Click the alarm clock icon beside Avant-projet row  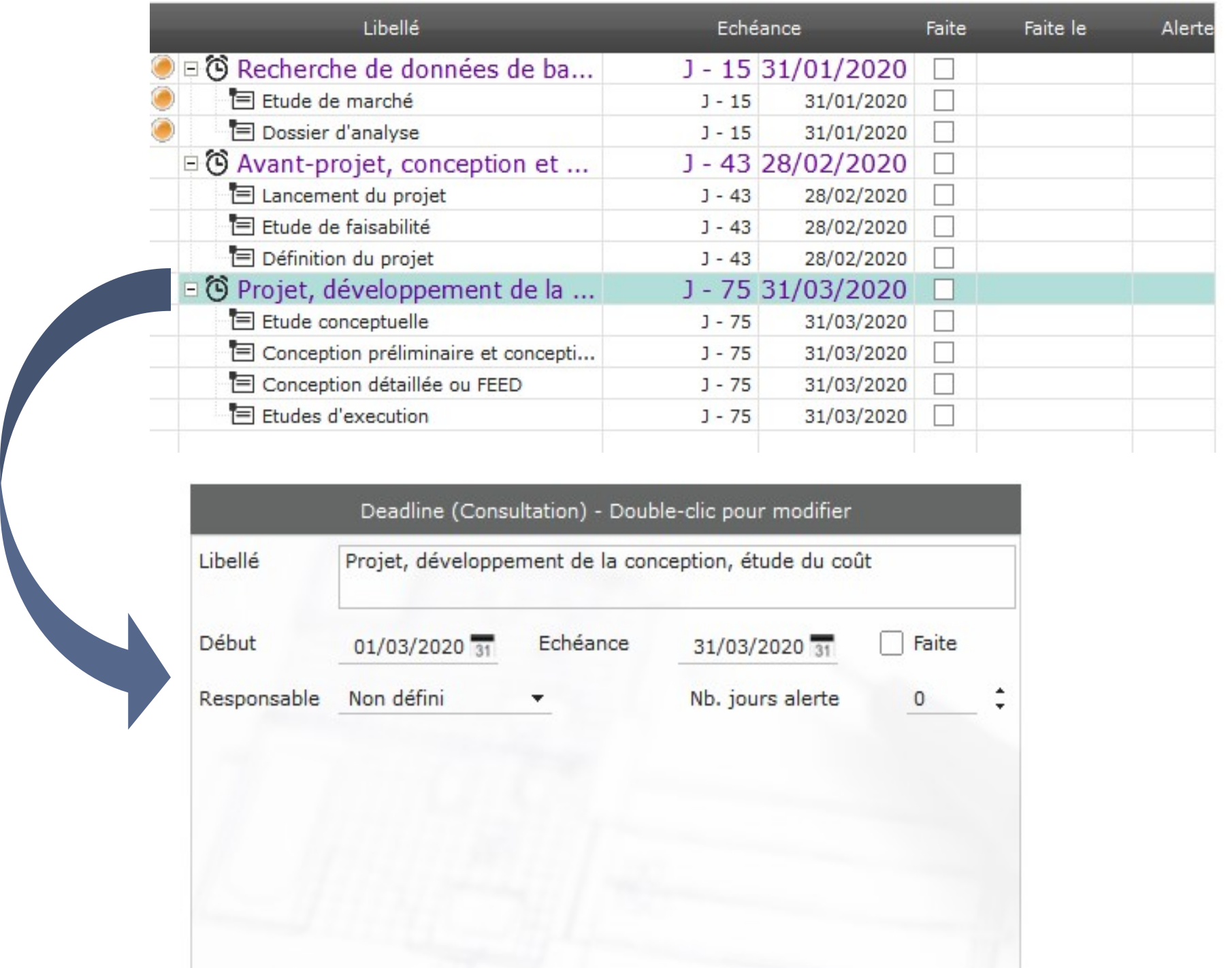tap(217, 163)
